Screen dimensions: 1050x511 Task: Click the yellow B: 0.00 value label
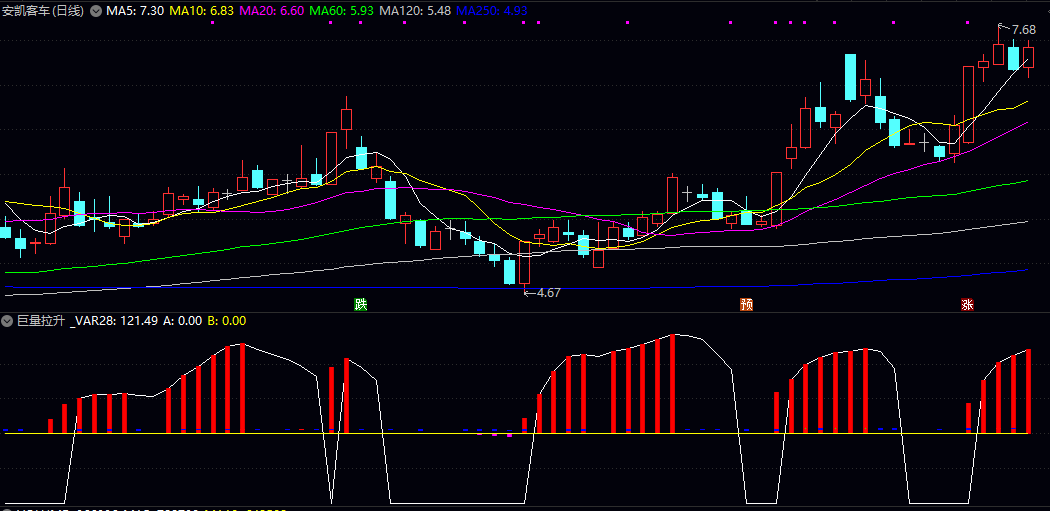226,321
